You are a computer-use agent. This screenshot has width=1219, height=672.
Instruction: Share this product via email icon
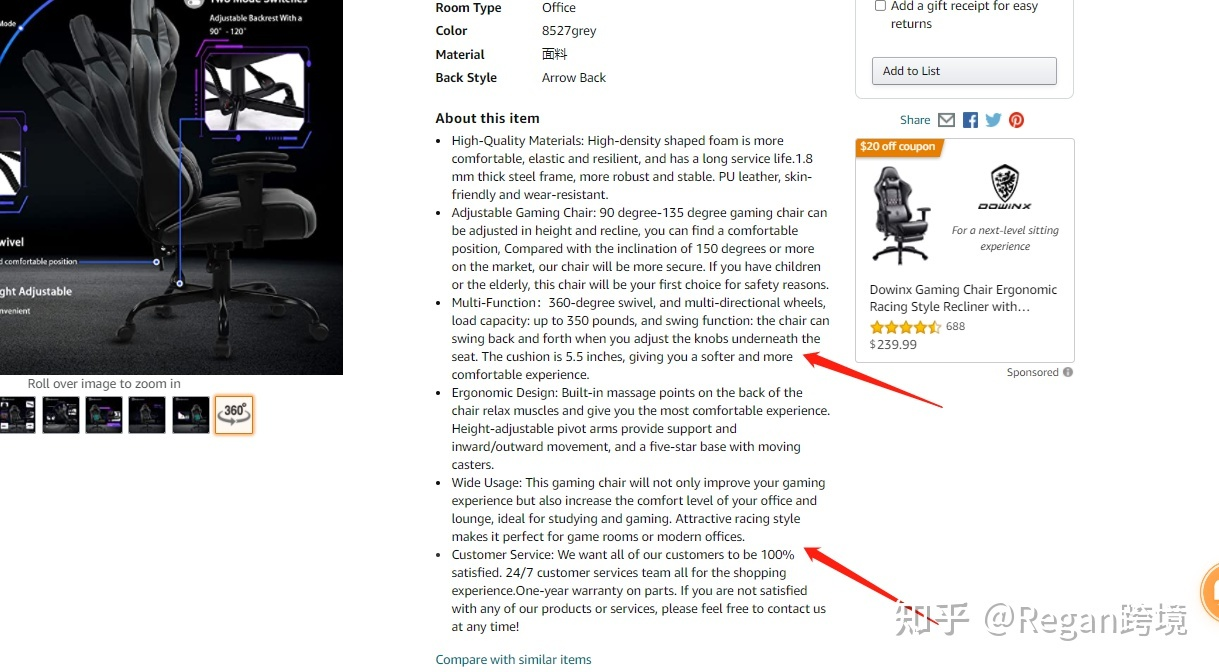point(946,120)
